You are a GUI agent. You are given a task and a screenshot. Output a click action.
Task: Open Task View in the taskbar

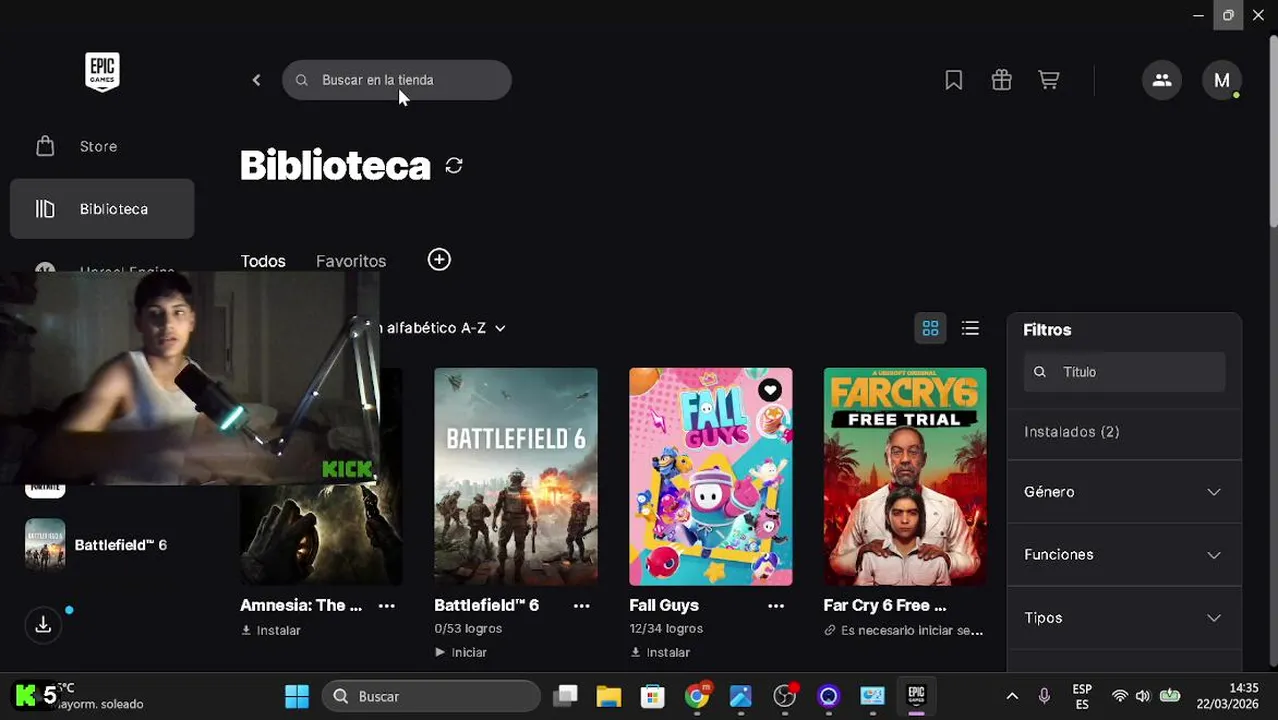pyautogui.click(x=566, y=696)
